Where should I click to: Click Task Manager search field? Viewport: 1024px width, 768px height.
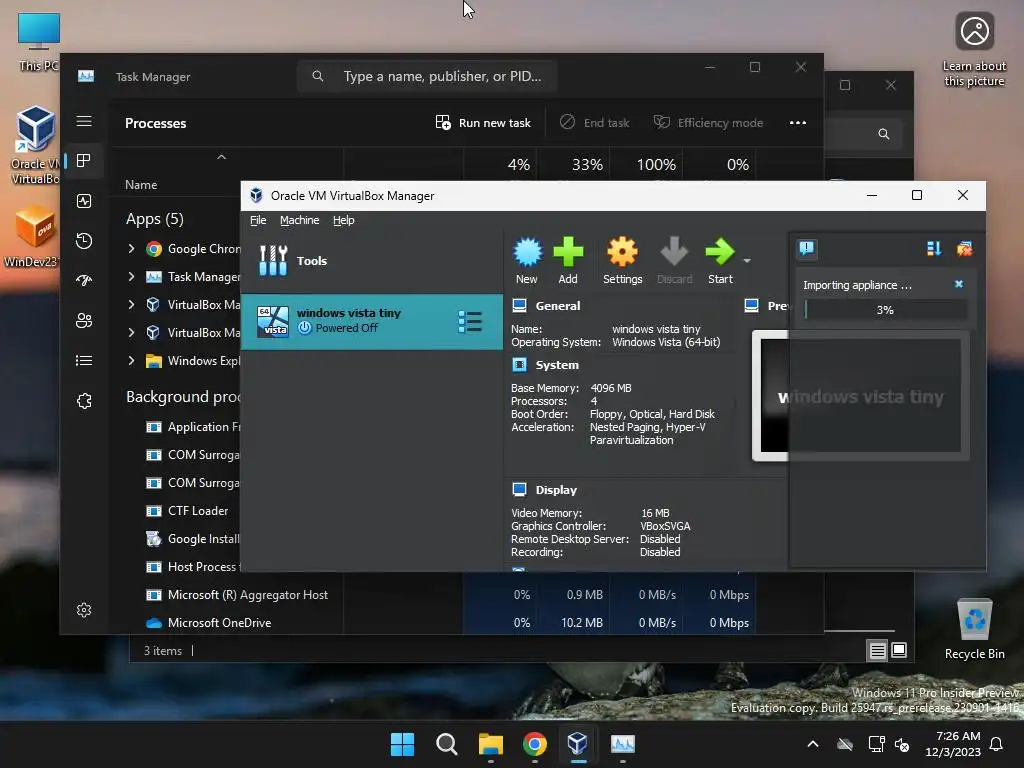click(x=428, y=76)
